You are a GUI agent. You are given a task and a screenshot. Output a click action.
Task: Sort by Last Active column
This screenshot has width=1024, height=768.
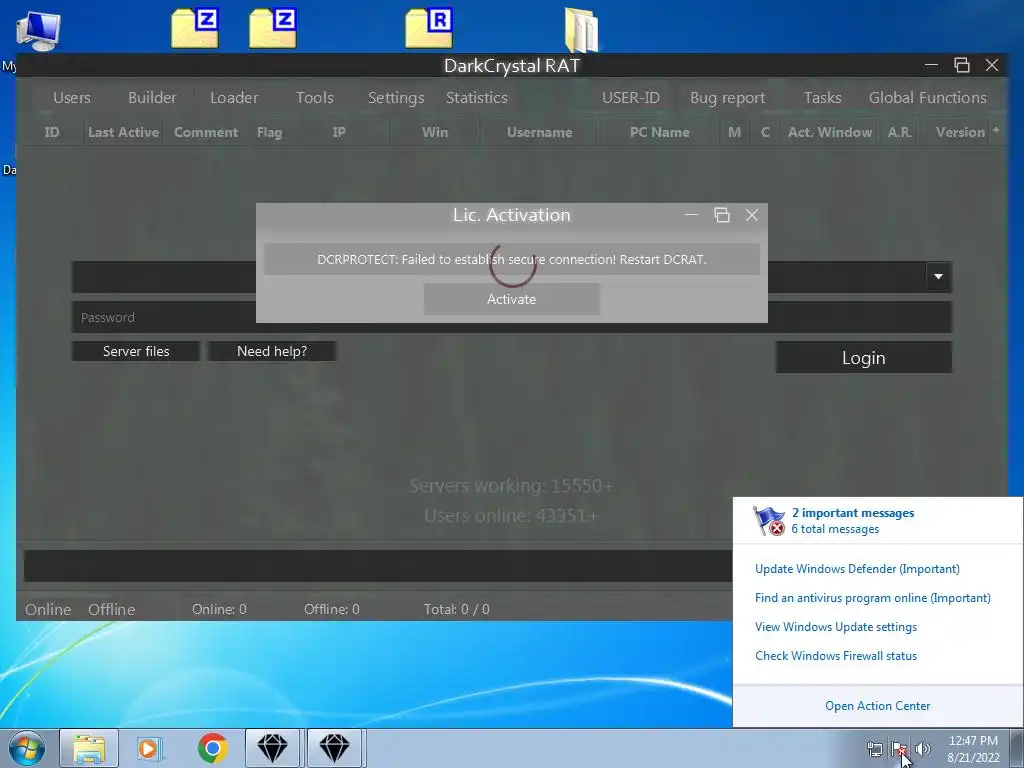(x=123, y=133)
